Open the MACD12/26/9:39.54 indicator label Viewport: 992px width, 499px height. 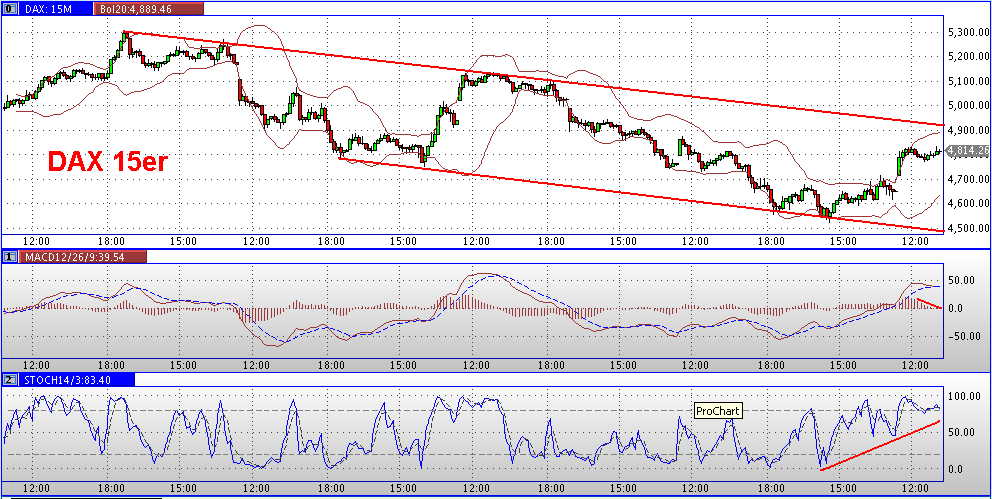pos(82,256)
